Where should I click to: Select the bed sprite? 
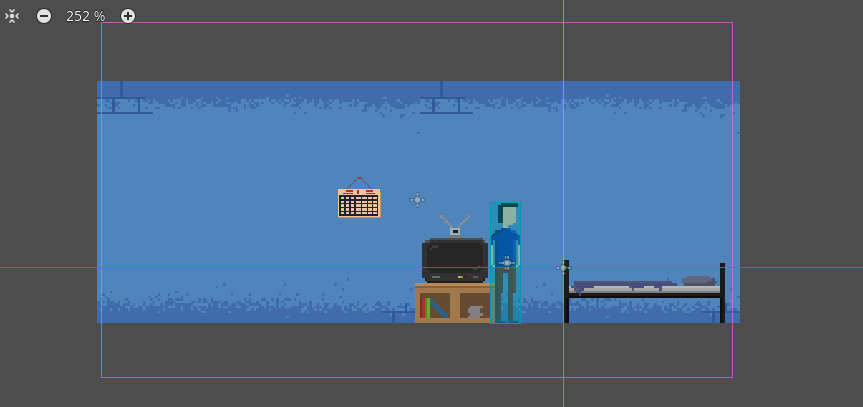[x=644, y=292]
